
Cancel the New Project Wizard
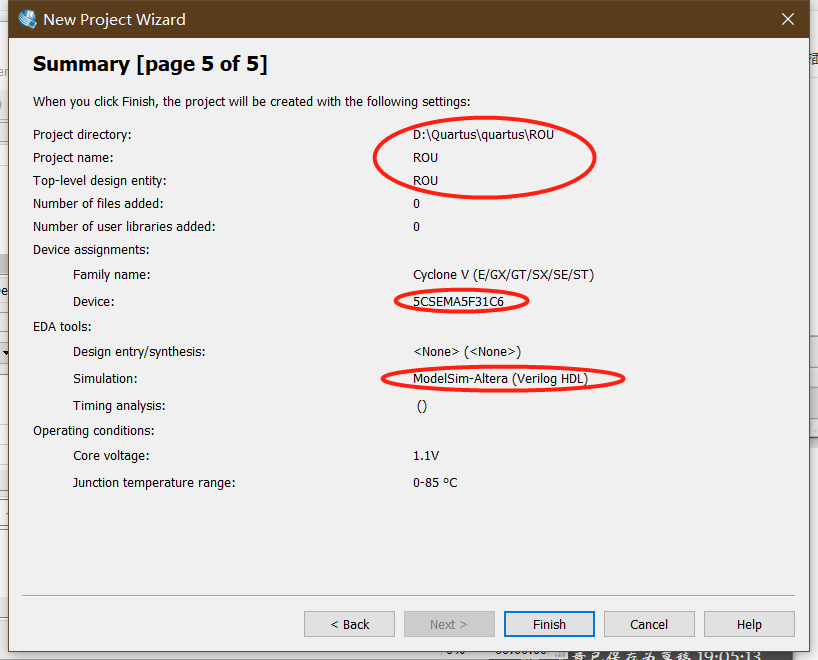tap(649, 624)
